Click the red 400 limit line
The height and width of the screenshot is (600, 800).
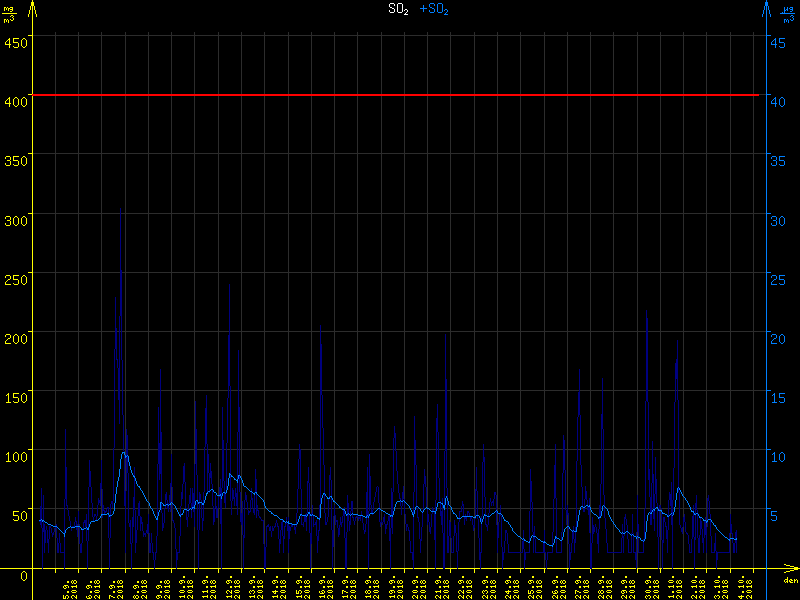[x=400, y=95]
